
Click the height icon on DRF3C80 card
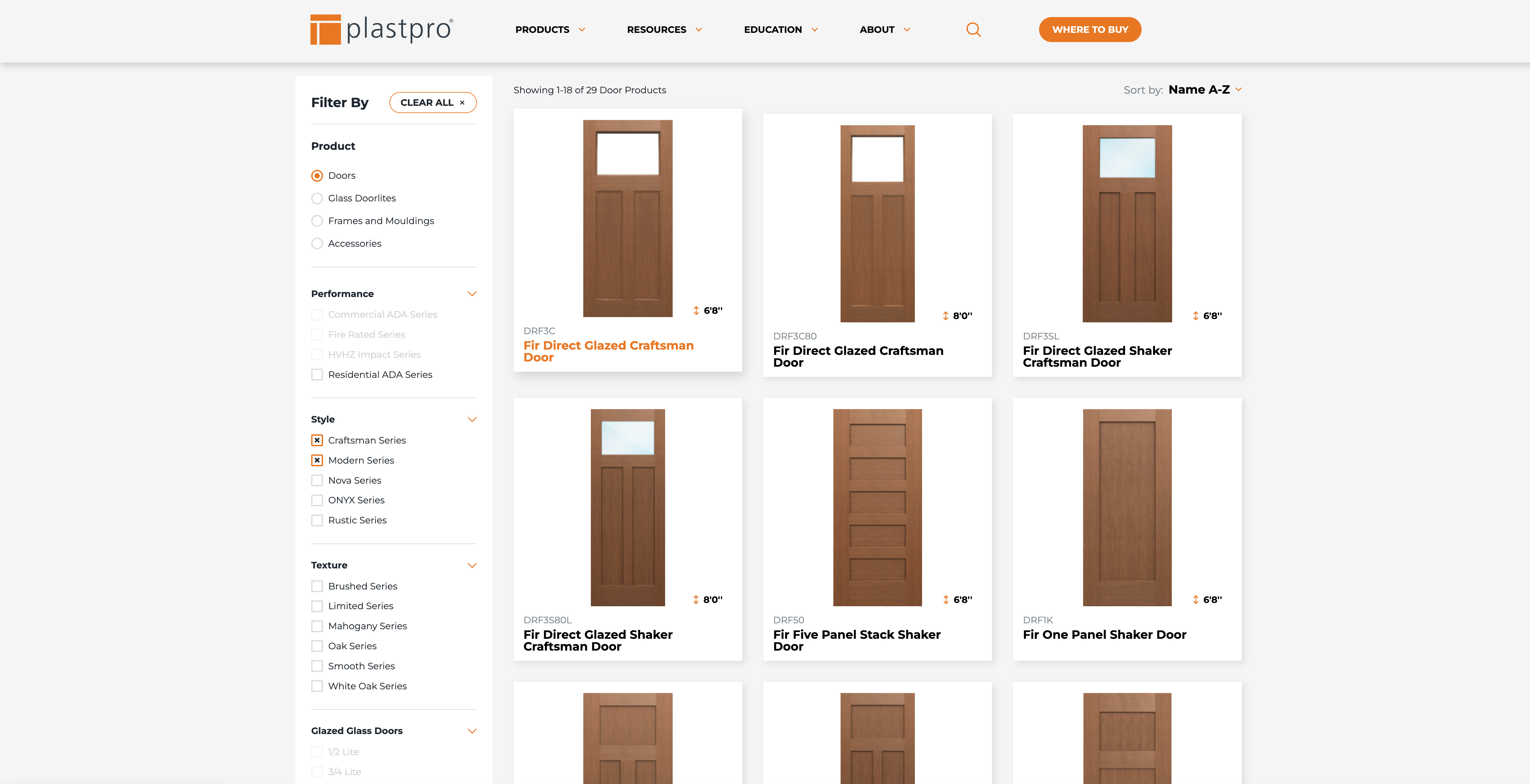point(945,316)
